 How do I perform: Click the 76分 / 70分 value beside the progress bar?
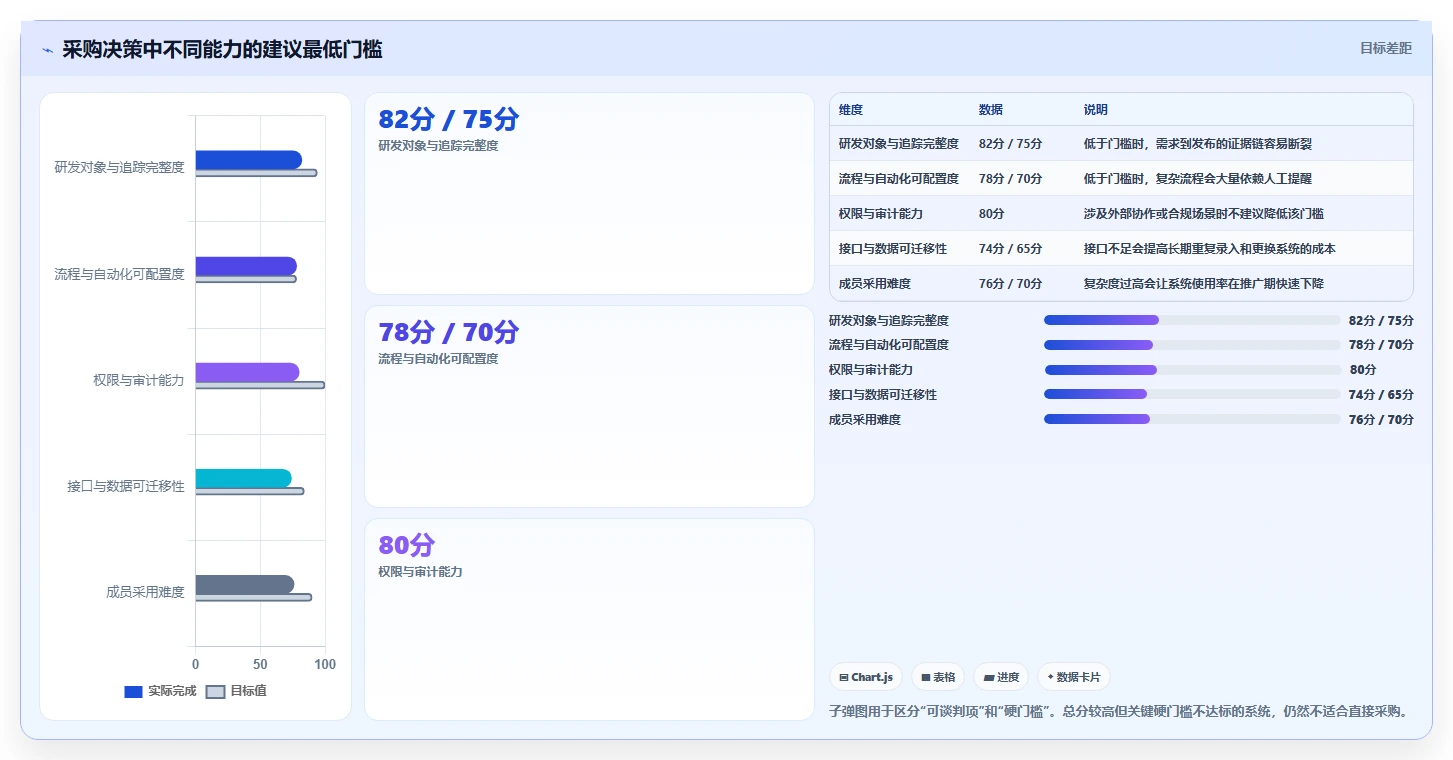(x=1381, y=420)
